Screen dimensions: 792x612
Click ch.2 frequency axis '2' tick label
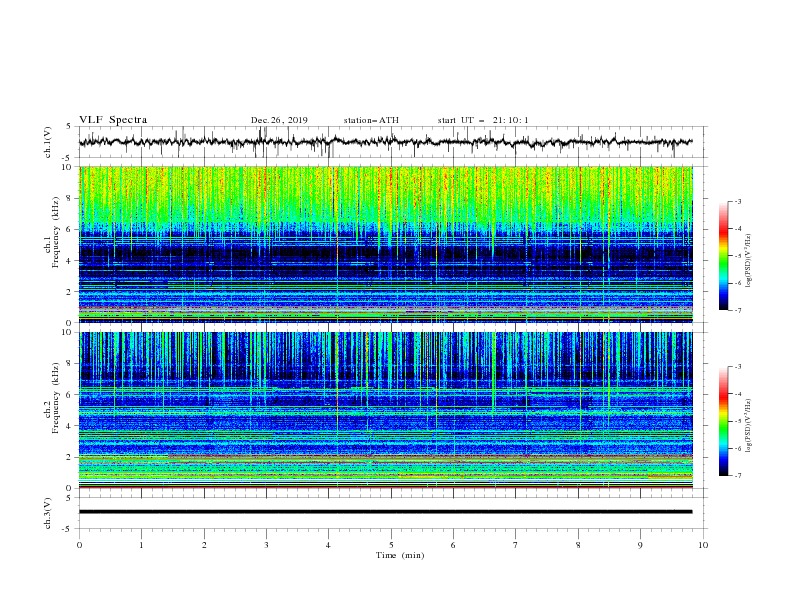coord(69,457)
